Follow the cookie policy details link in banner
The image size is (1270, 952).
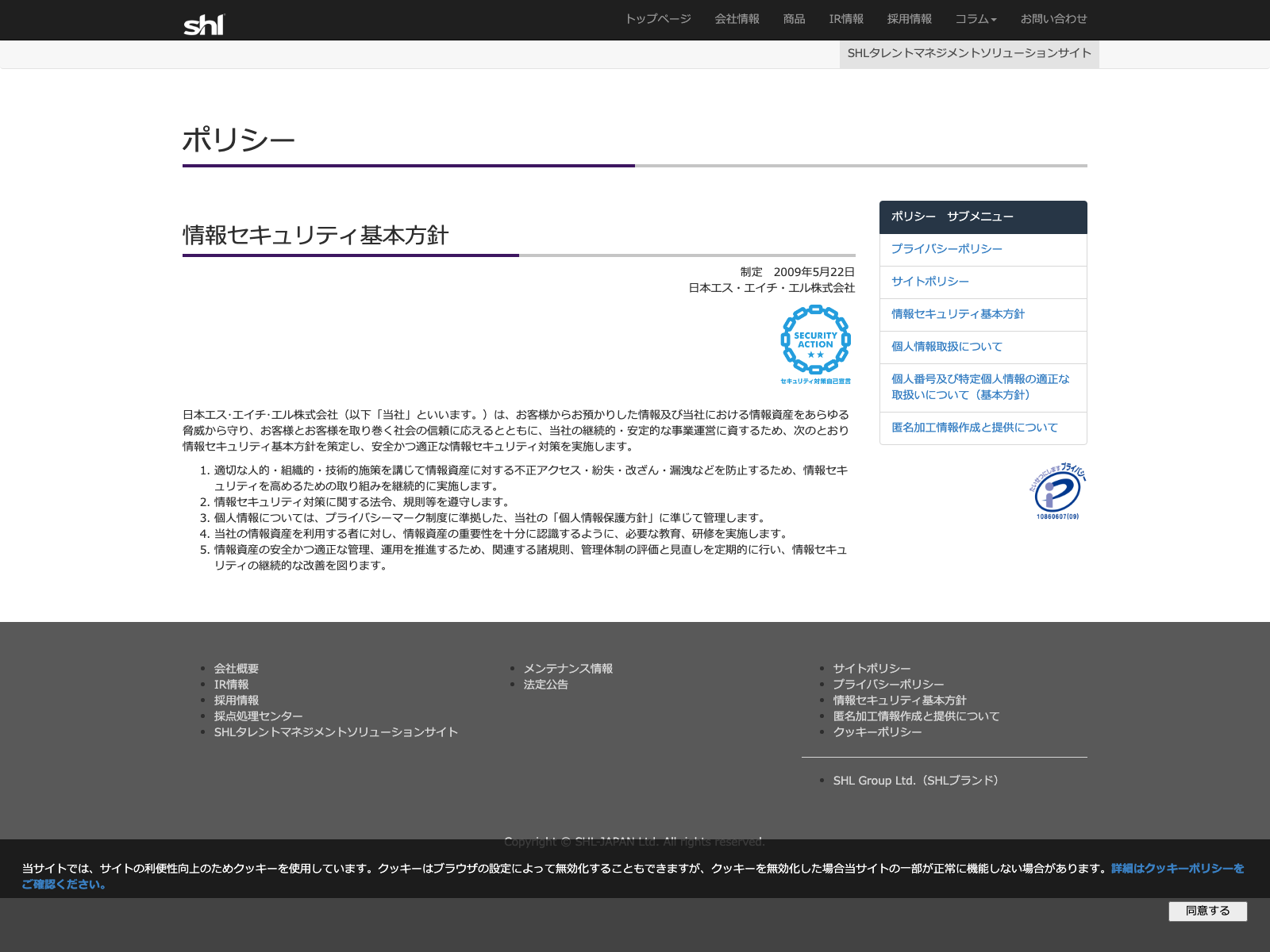click(1177, 869)
